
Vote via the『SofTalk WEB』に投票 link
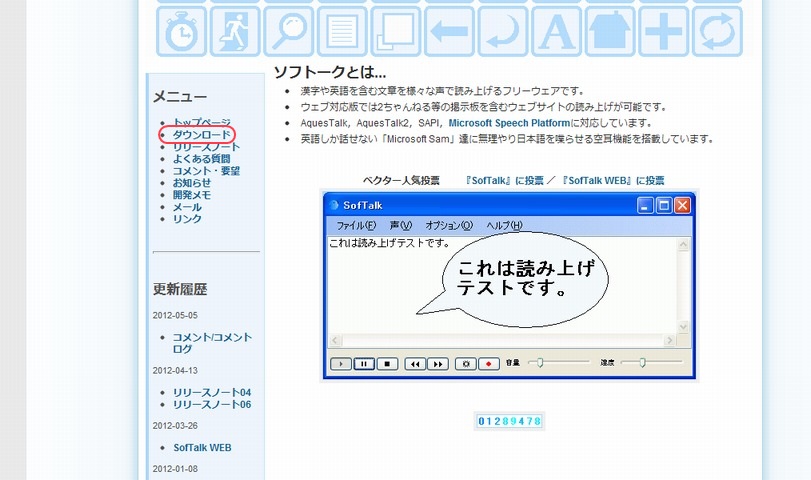coord(613,181)
